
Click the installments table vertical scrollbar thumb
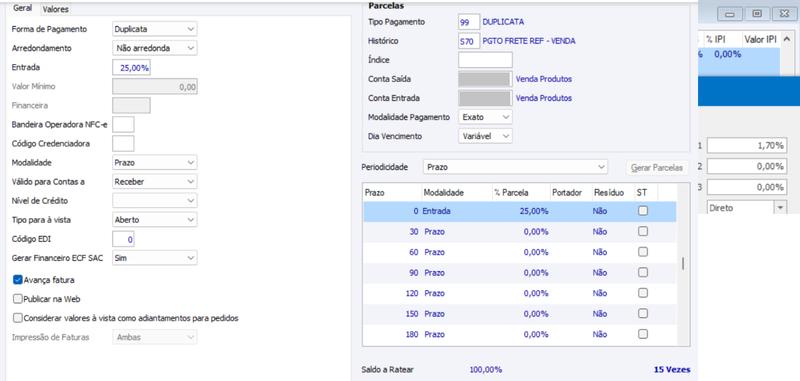coord(683,264)
